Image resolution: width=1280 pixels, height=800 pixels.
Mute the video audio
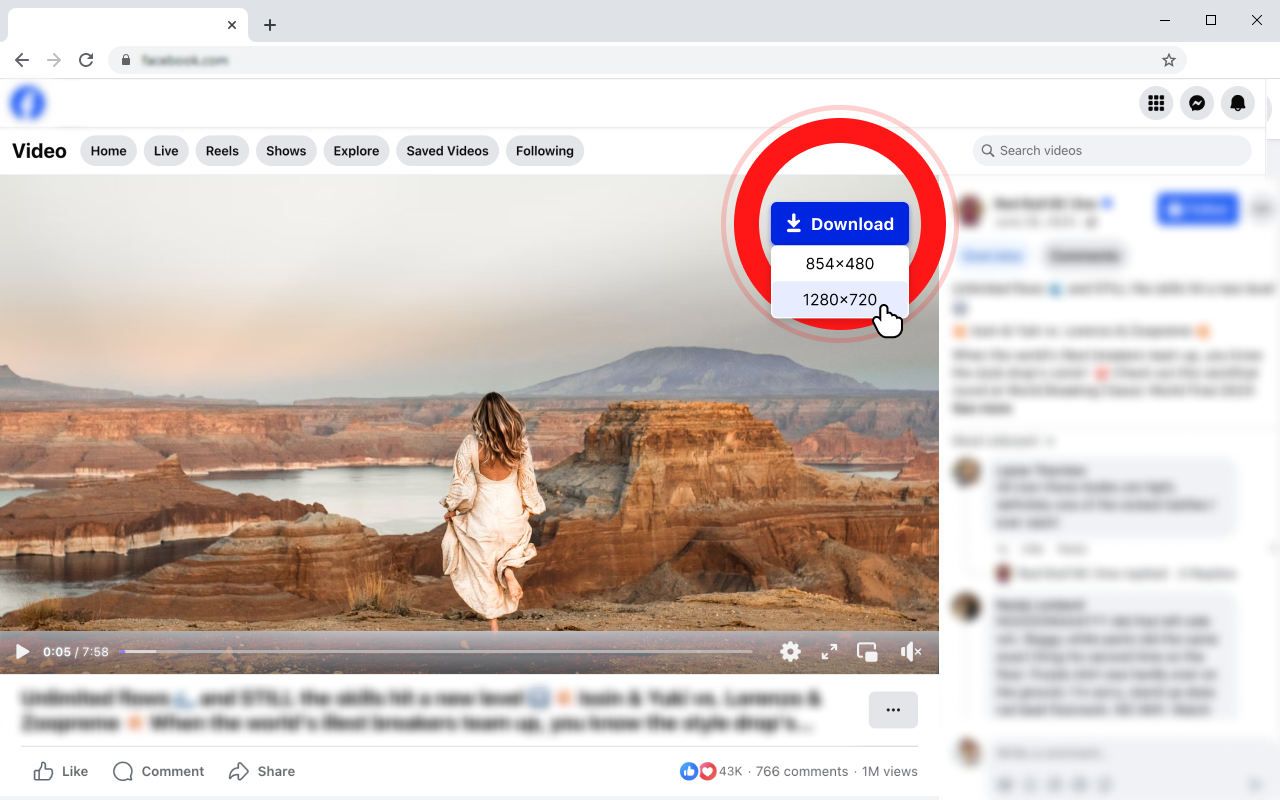911,651
